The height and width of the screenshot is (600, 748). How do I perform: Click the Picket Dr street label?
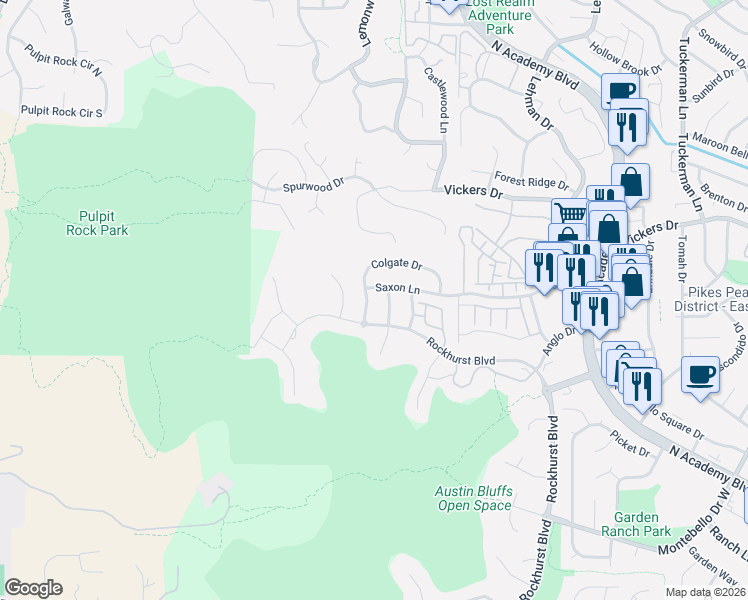pos(630,444)
